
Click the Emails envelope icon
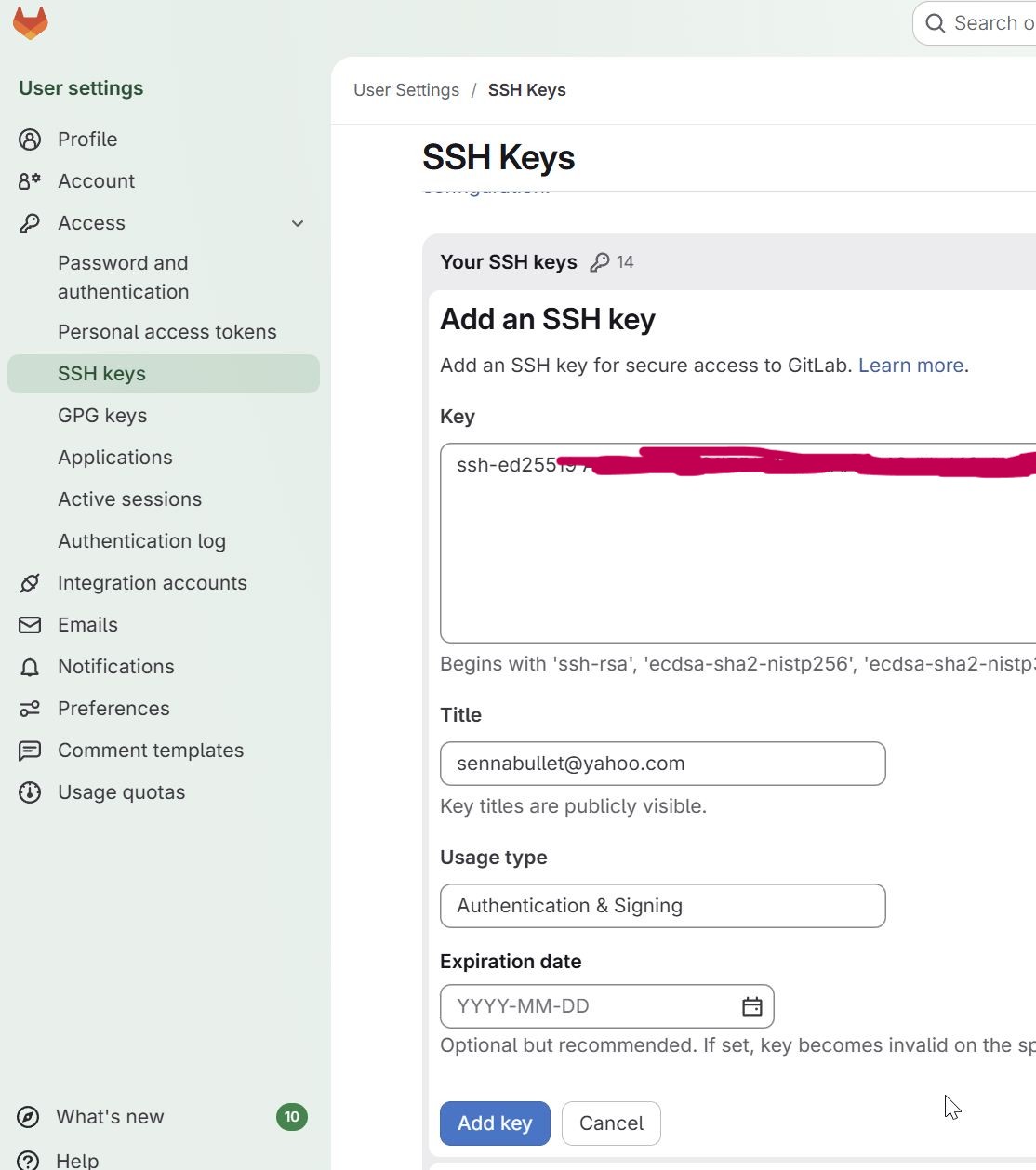[x=30, y=625]
